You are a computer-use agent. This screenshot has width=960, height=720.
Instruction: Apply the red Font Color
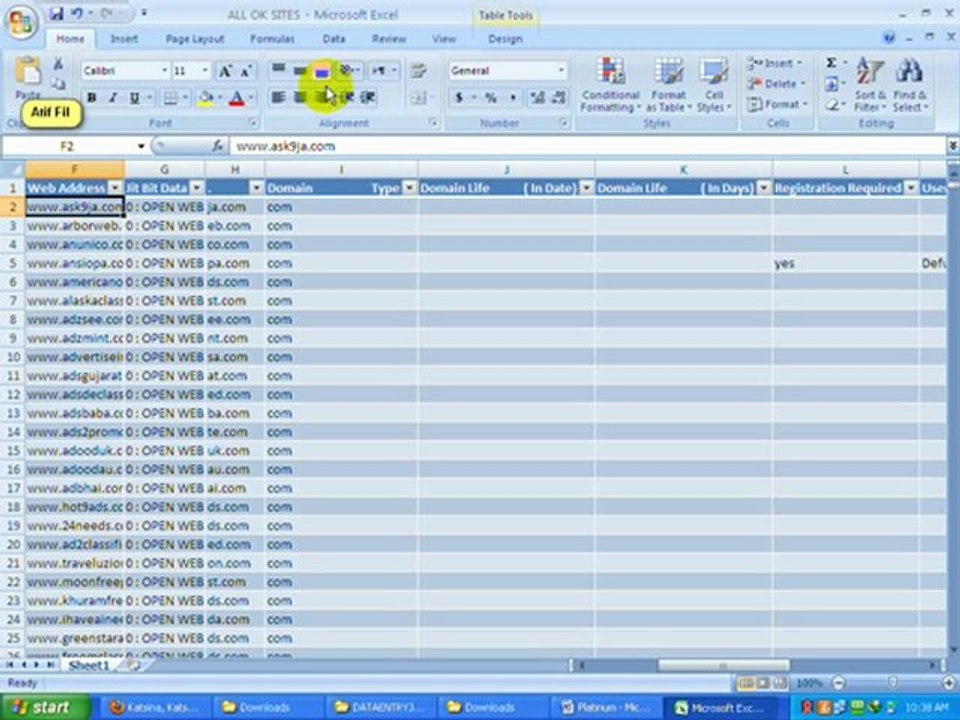[x=237, y=98]
